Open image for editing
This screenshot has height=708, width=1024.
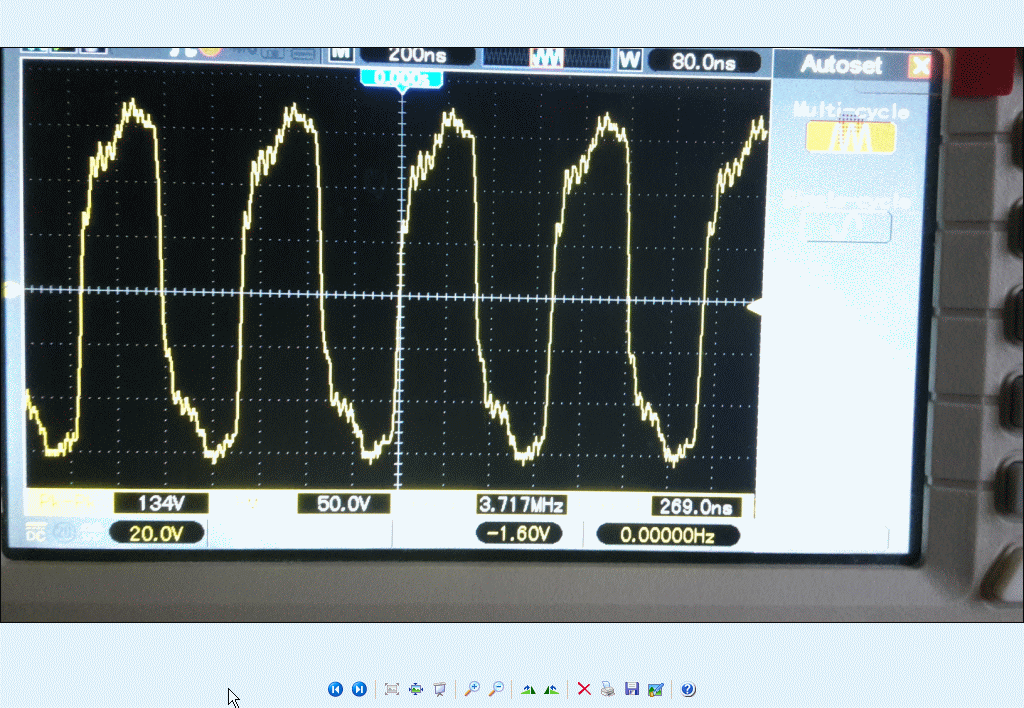click(x=656, y=689)
